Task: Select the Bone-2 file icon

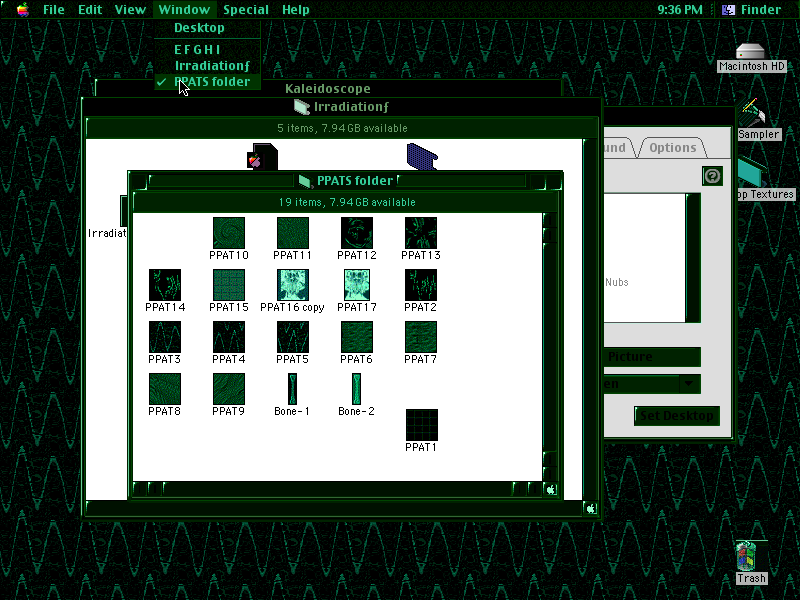Action: pos(356,388)
